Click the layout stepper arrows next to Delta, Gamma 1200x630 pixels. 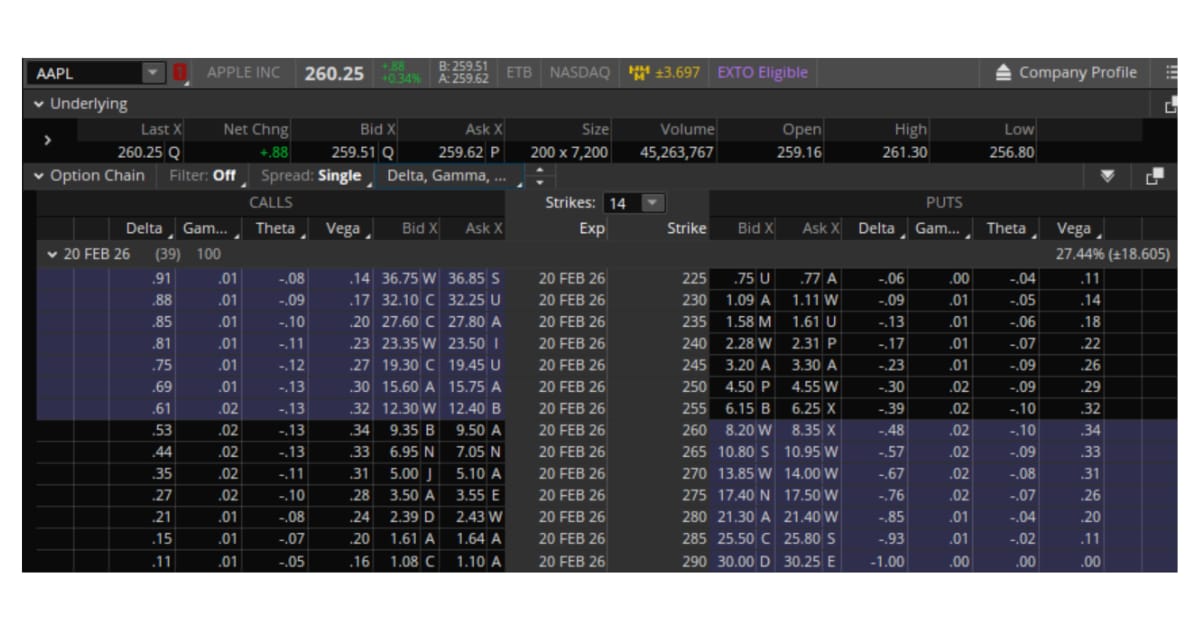pos(540,176)
